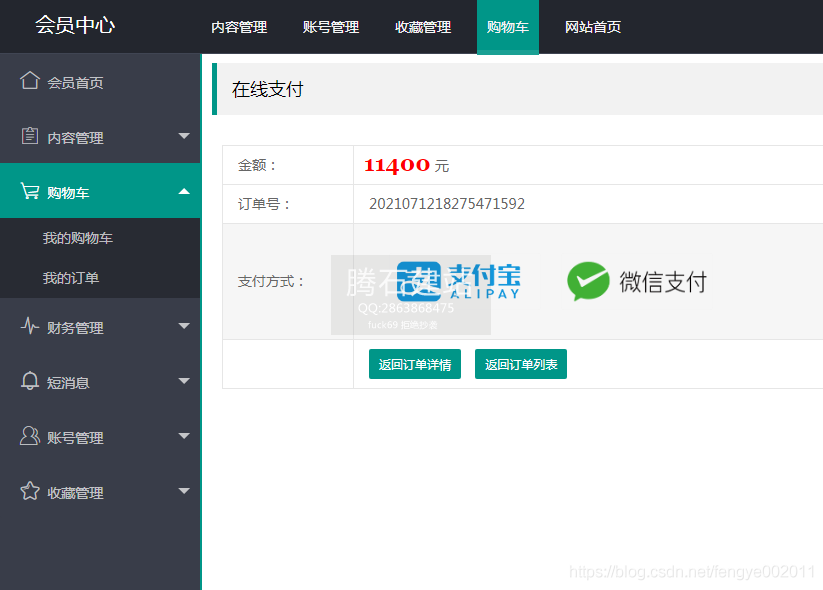
Task: Expand the sidebar 账号管理 arrow
Action: point(184,436)
